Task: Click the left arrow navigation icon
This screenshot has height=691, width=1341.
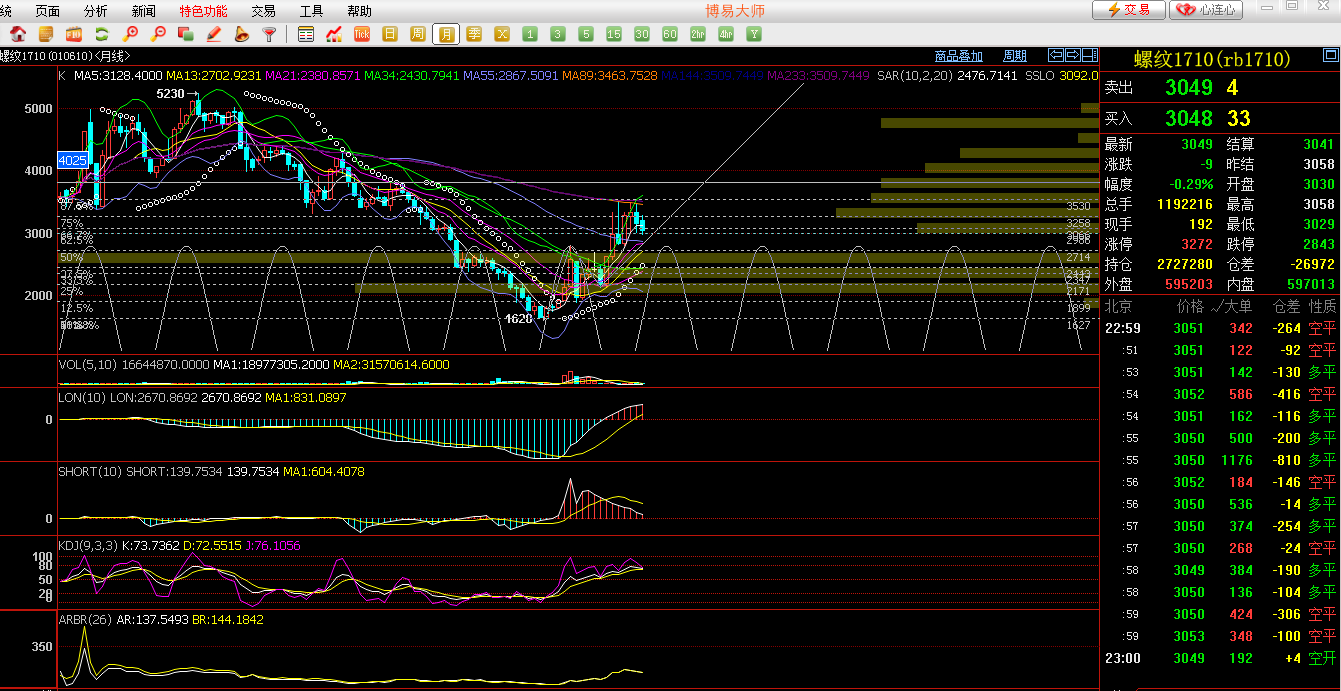Action: pos(1056,55)
